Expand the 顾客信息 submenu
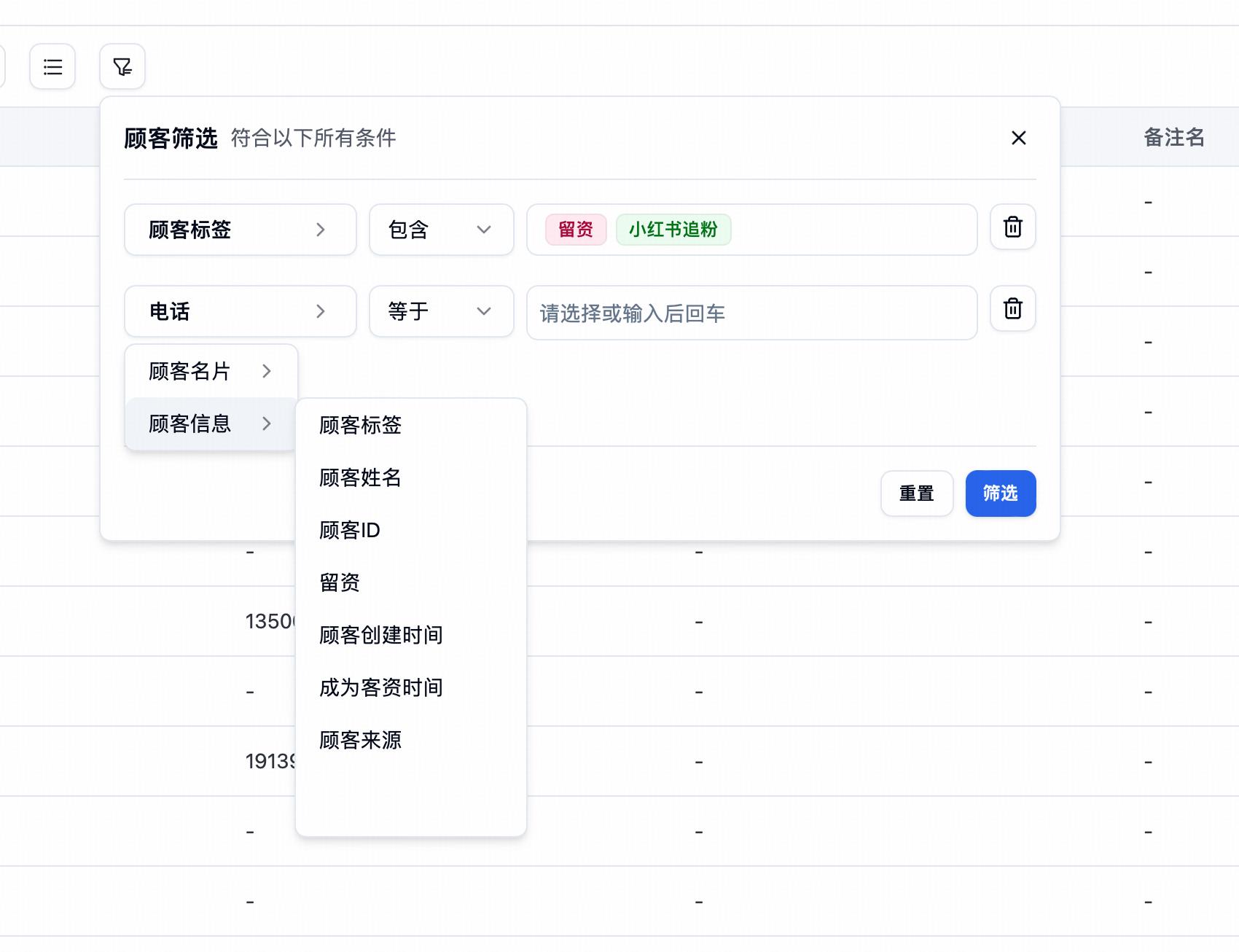 tap(211, 424)
